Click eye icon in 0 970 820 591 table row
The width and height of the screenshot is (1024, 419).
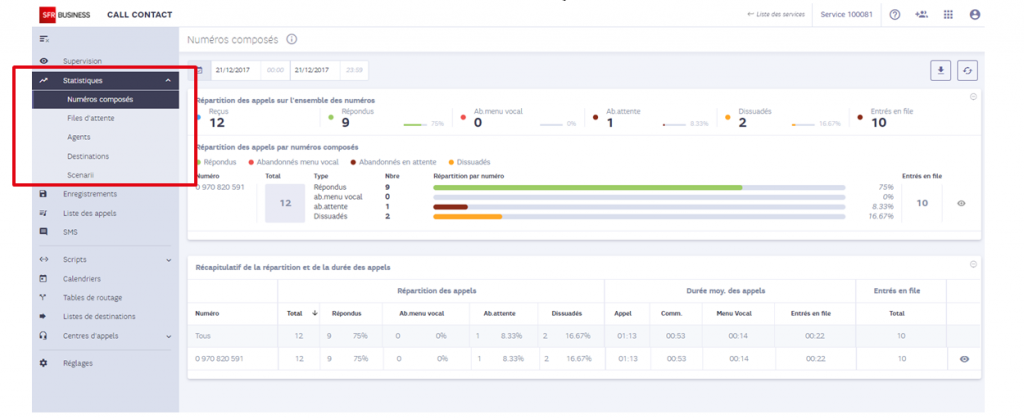click(964, 359)
